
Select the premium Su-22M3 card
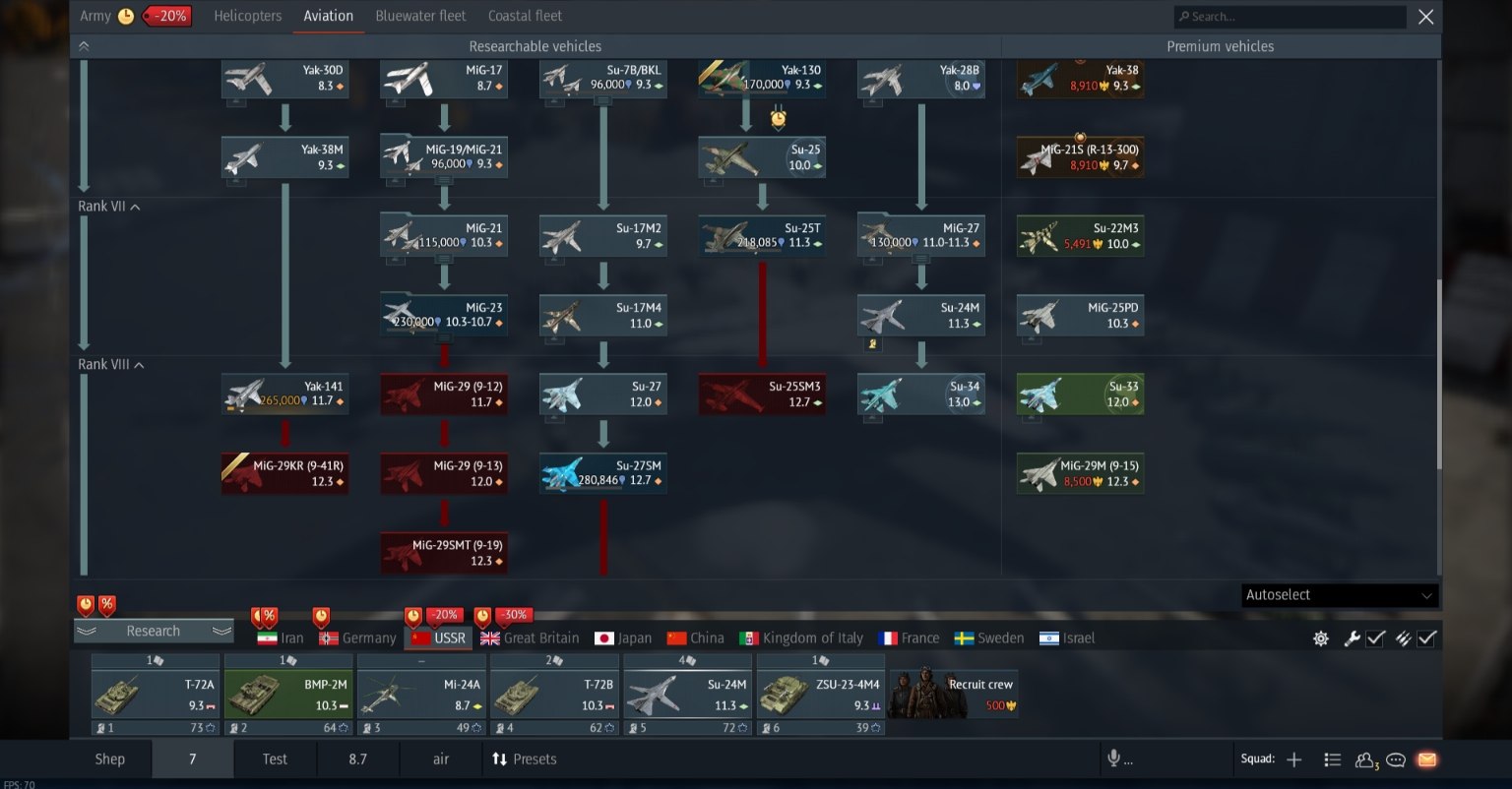point(1080,236)
